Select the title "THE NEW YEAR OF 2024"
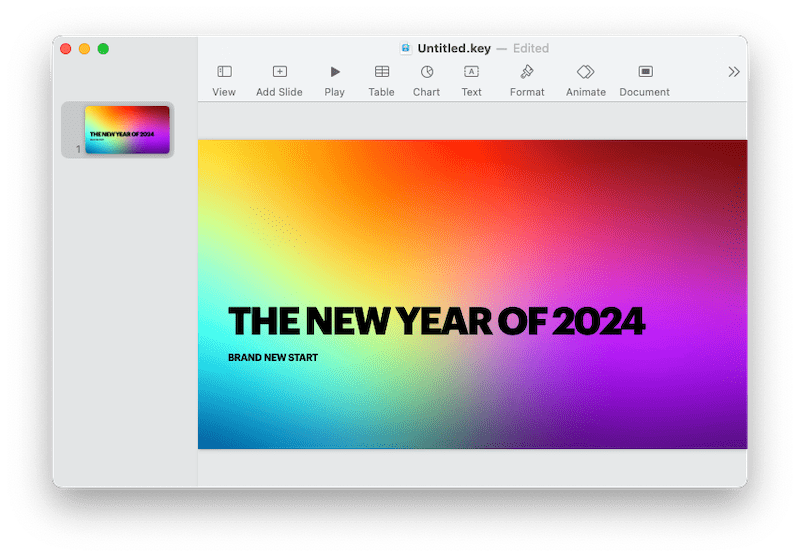The height and width of the screenshot is (557, 800). pyautogui.click(x=436, y=321)
